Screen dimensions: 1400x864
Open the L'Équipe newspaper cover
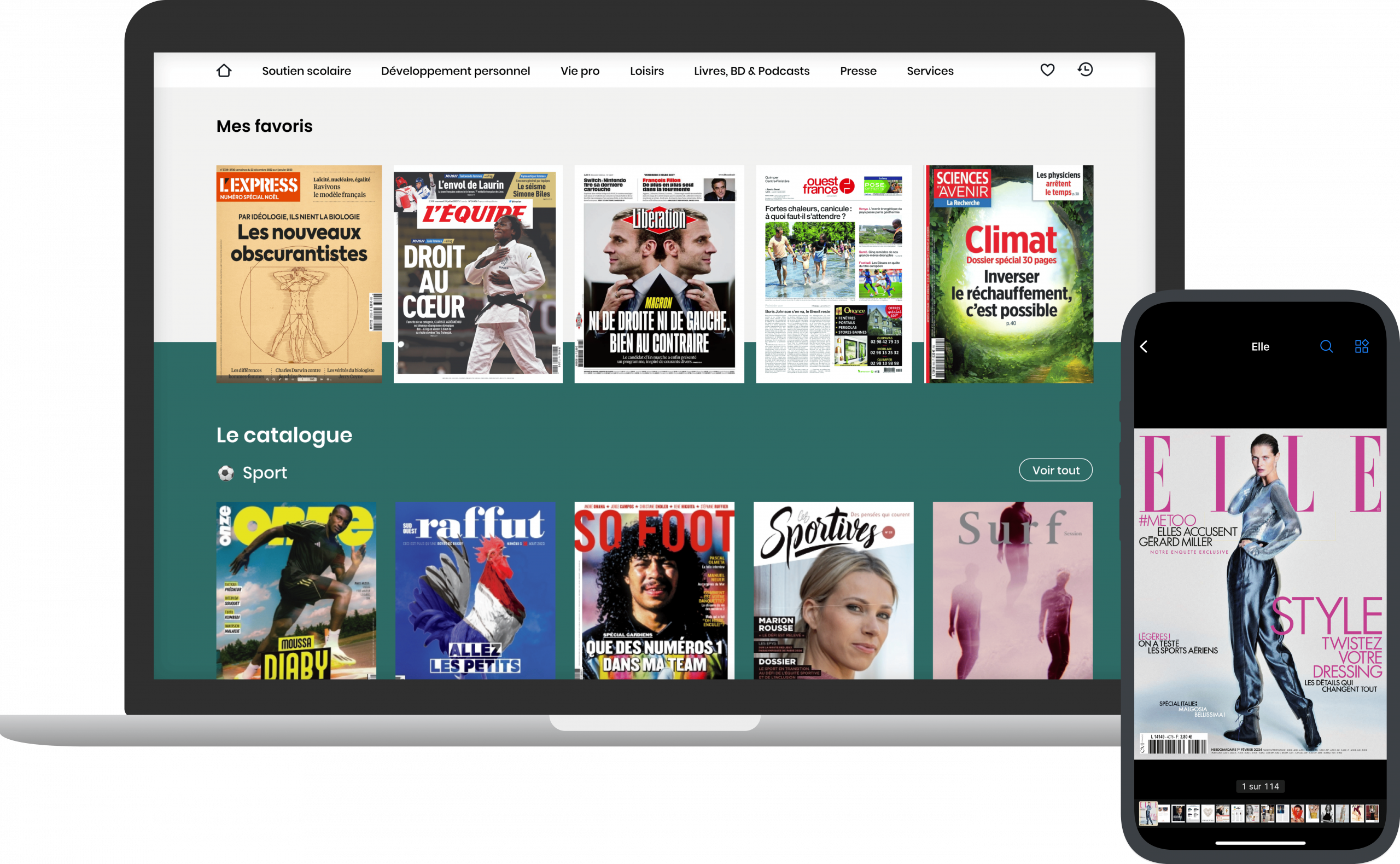[x=478, y=274]
